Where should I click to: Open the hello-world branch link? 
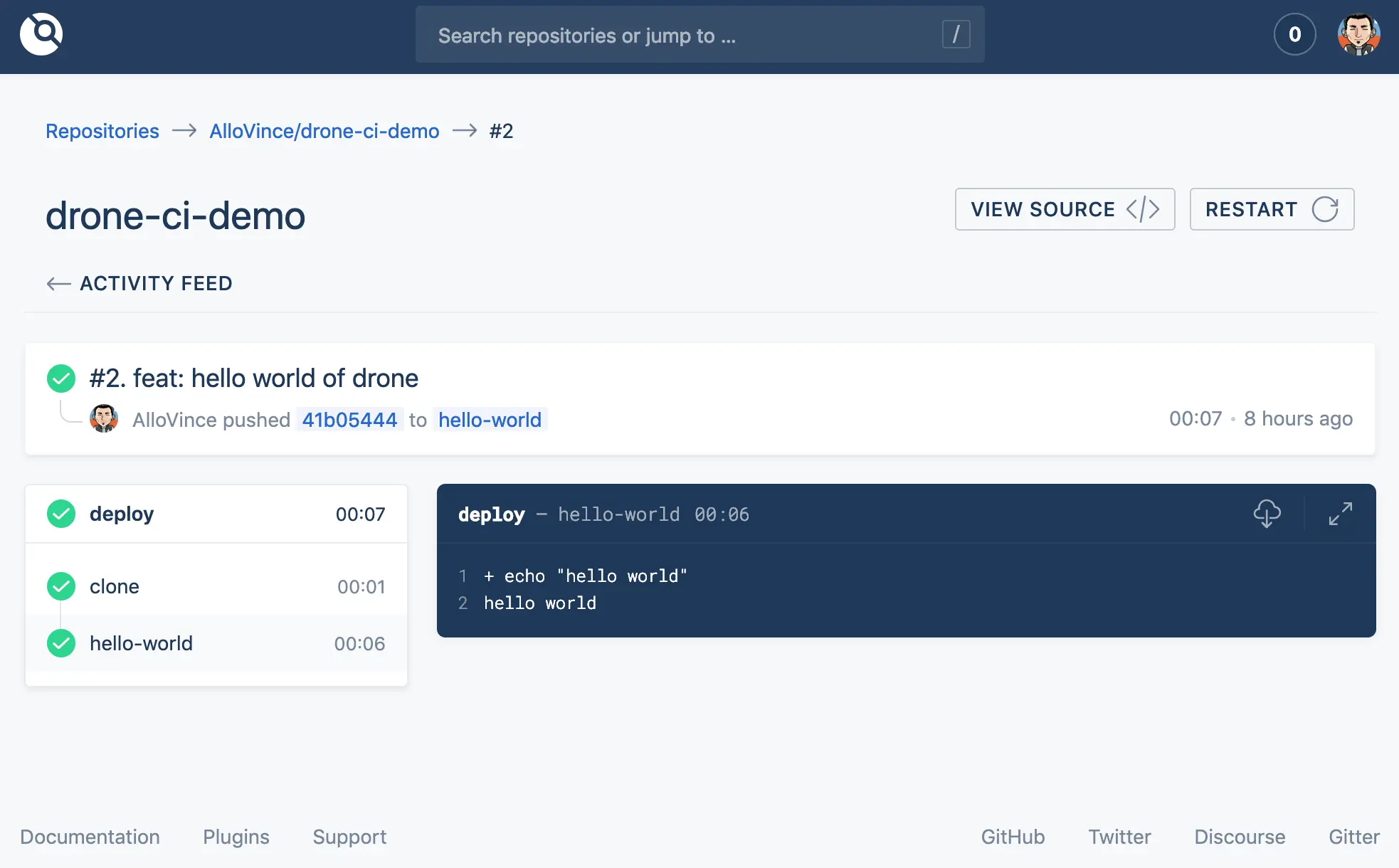[x=490, y=420]
